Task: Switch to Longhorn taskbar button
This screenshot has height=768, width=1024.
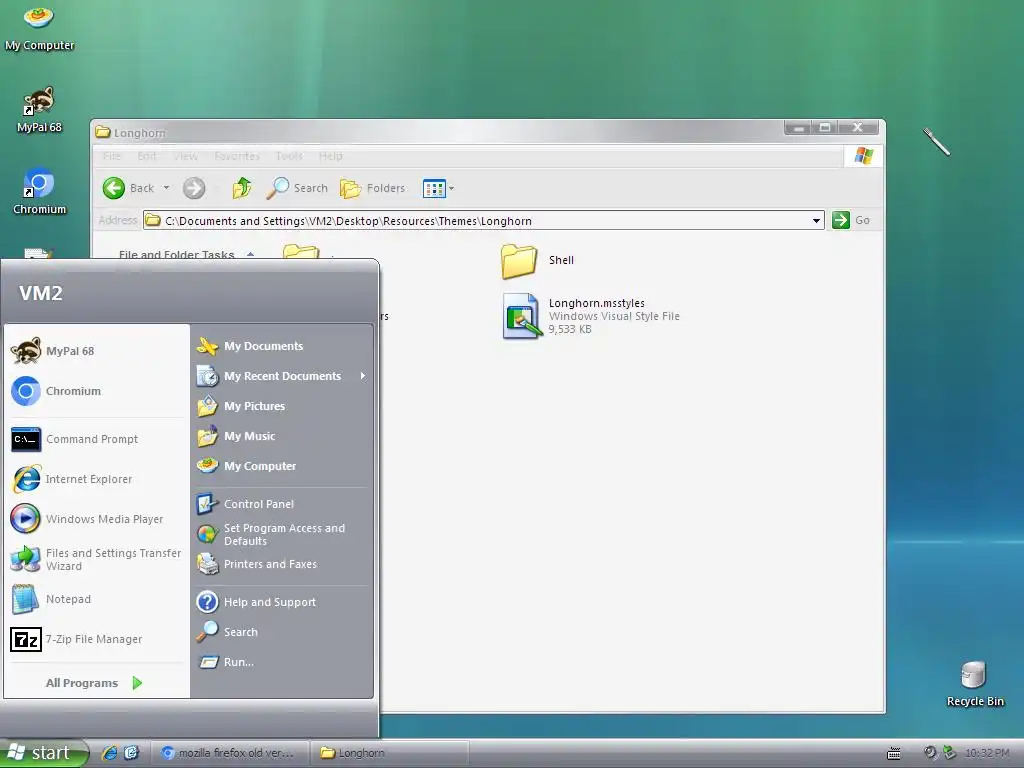Action: 389,753
